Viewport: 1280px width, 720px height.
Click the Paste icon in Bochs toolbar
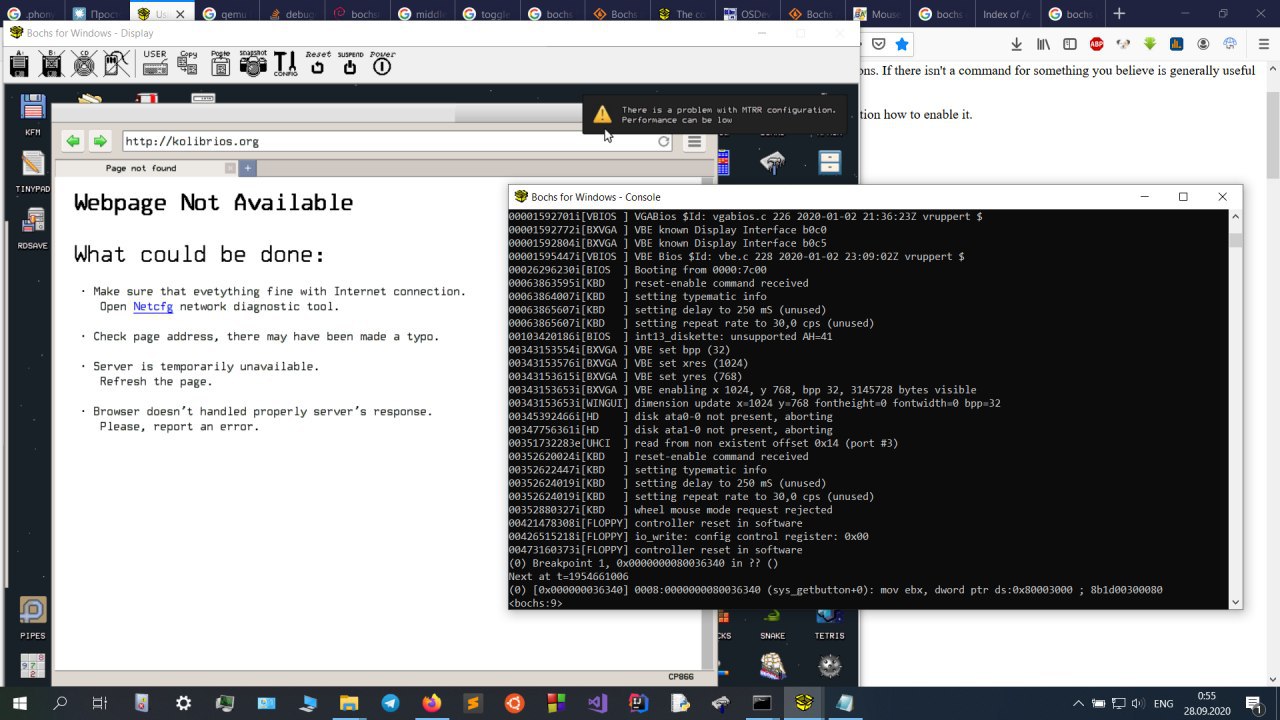tap(220, 63)
